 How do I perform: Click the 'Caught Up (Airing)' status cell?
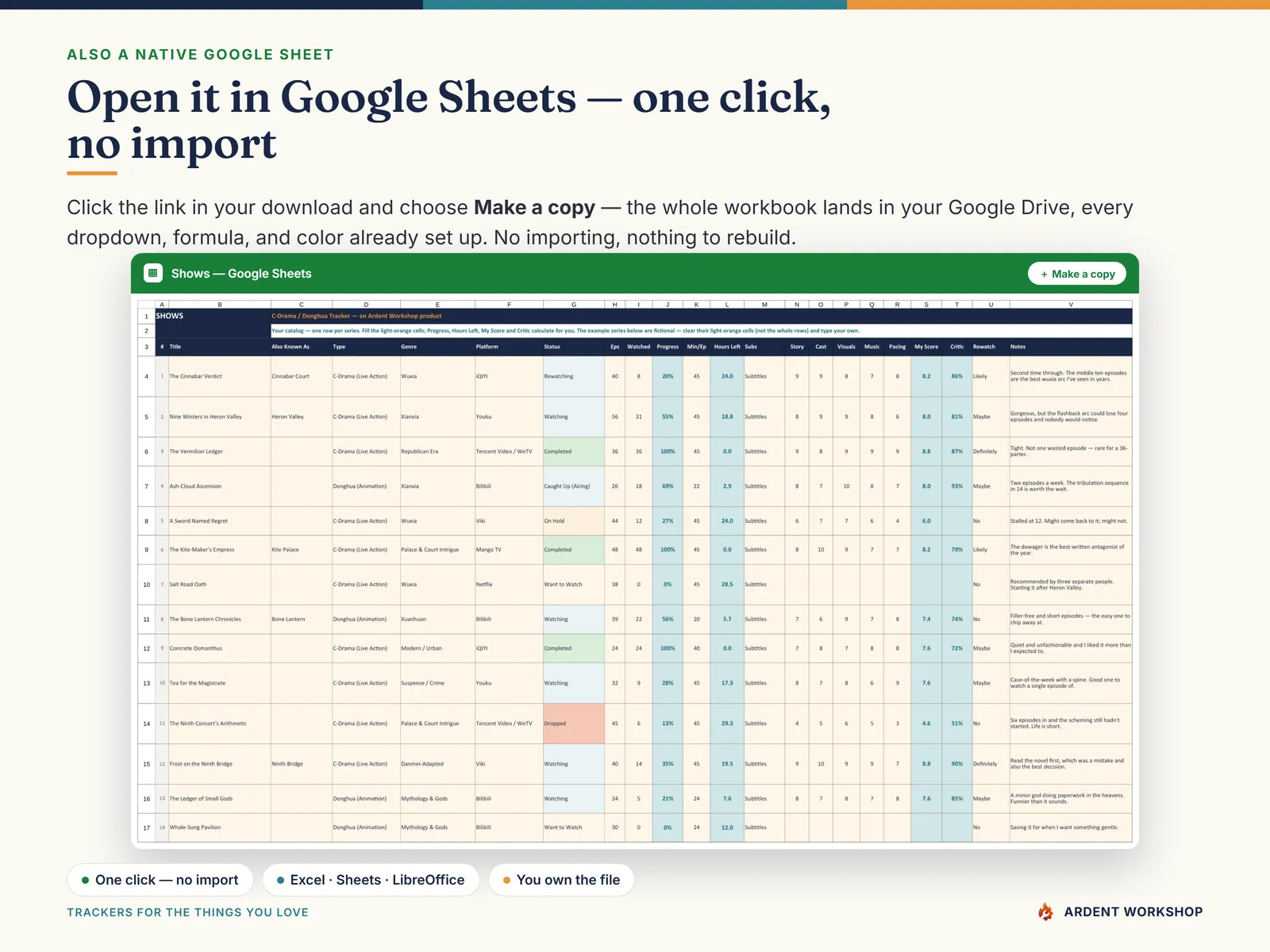click(x=574, y=486)
